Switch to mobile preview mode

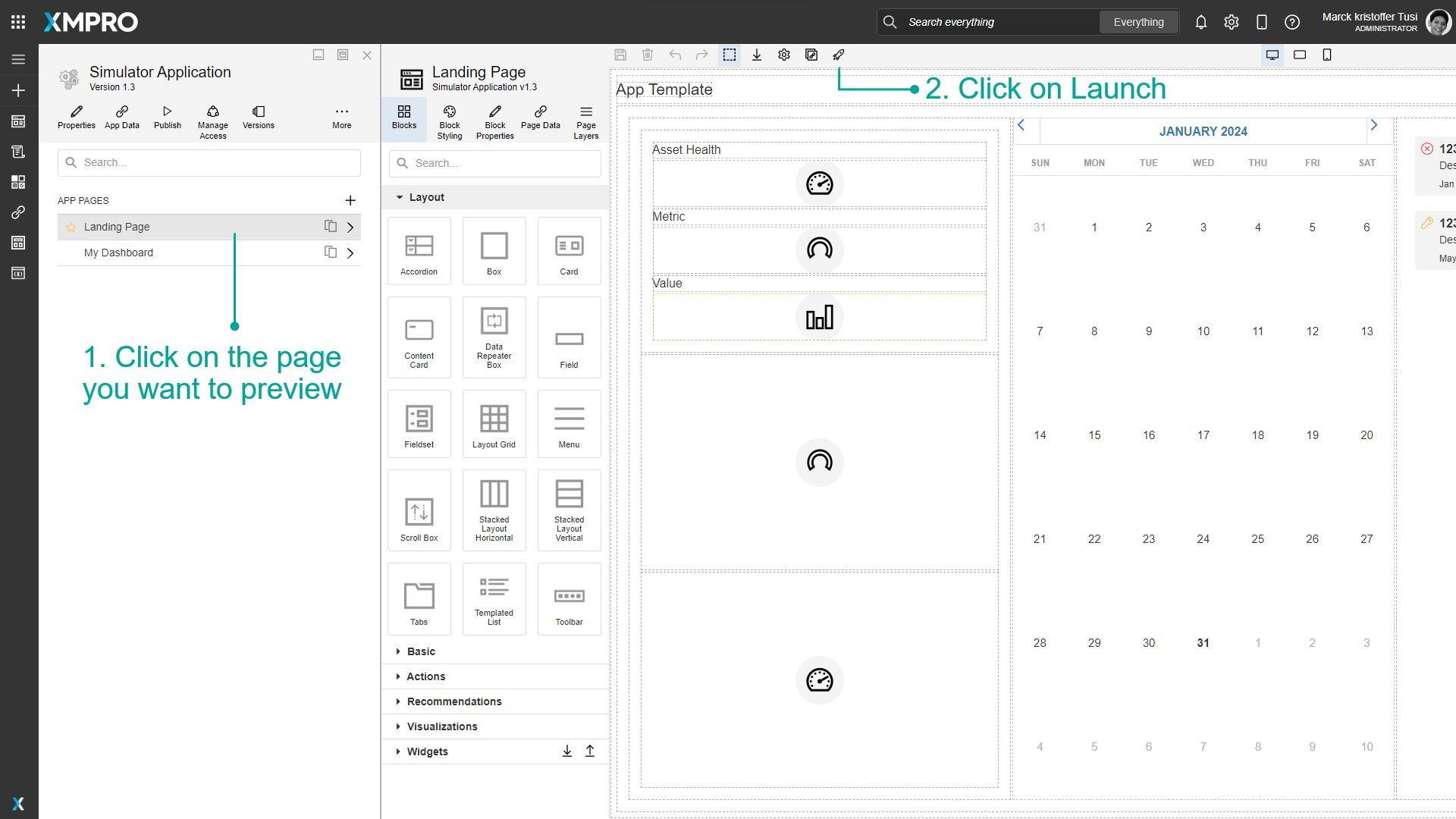(1327, 54)
